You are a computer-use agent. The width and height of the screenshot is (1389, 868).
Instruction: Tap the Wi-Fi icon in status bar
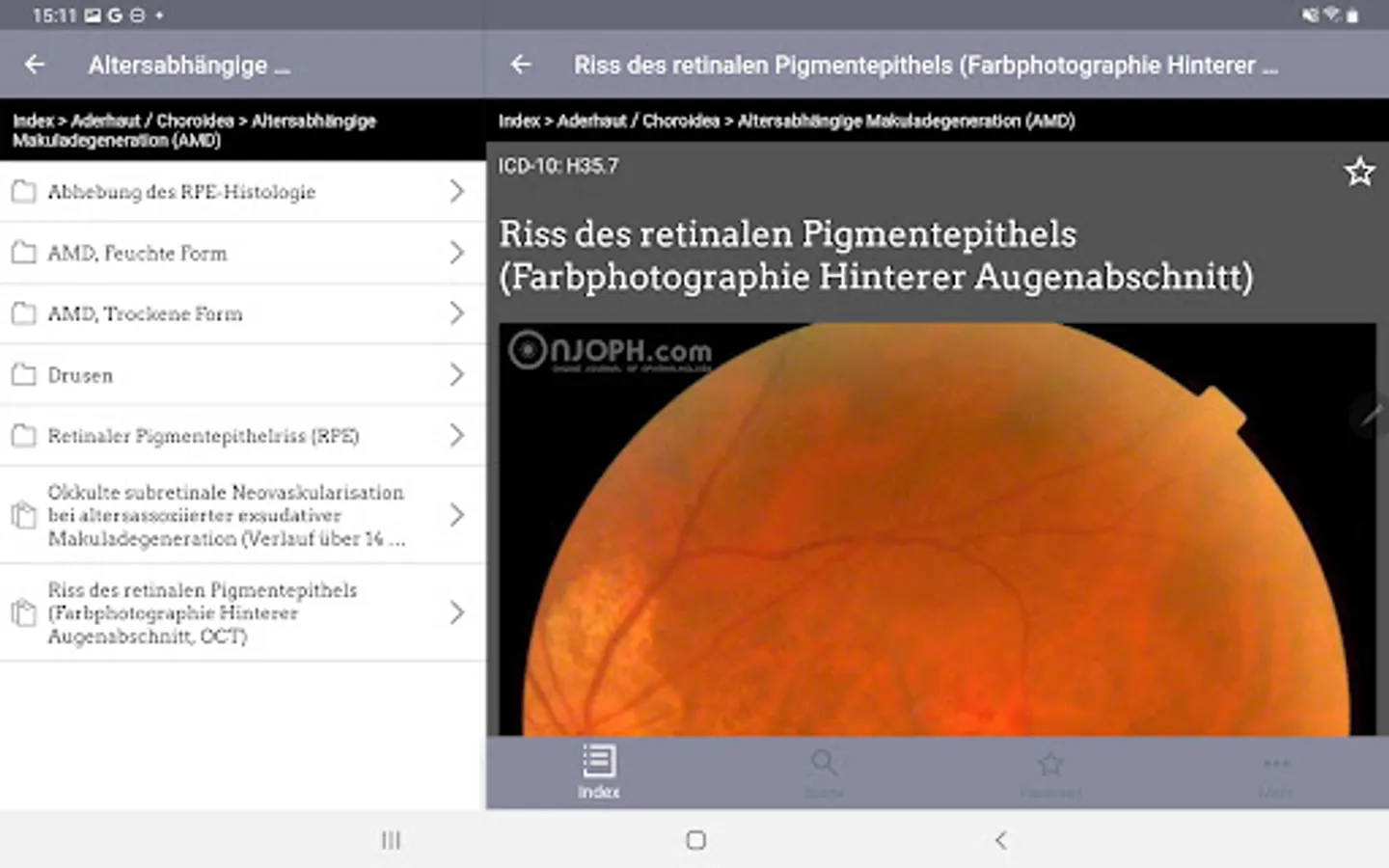(x=1332, y=15)
